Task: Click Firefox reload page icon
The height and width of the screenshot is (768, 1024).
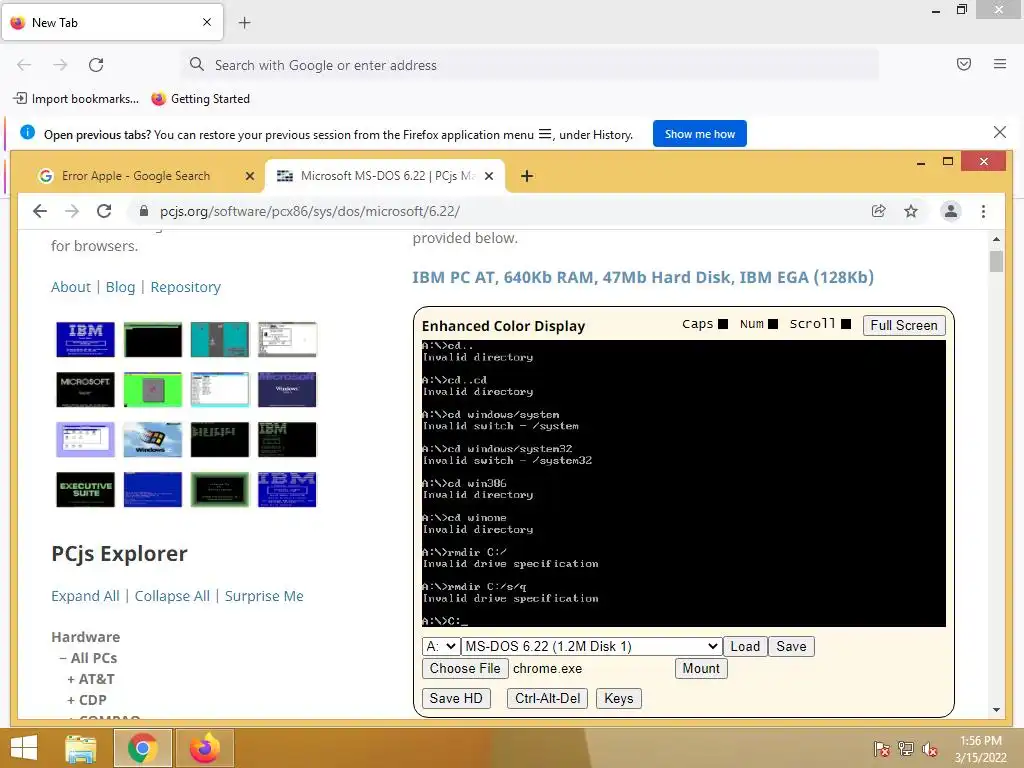Action: coord(96,65)
